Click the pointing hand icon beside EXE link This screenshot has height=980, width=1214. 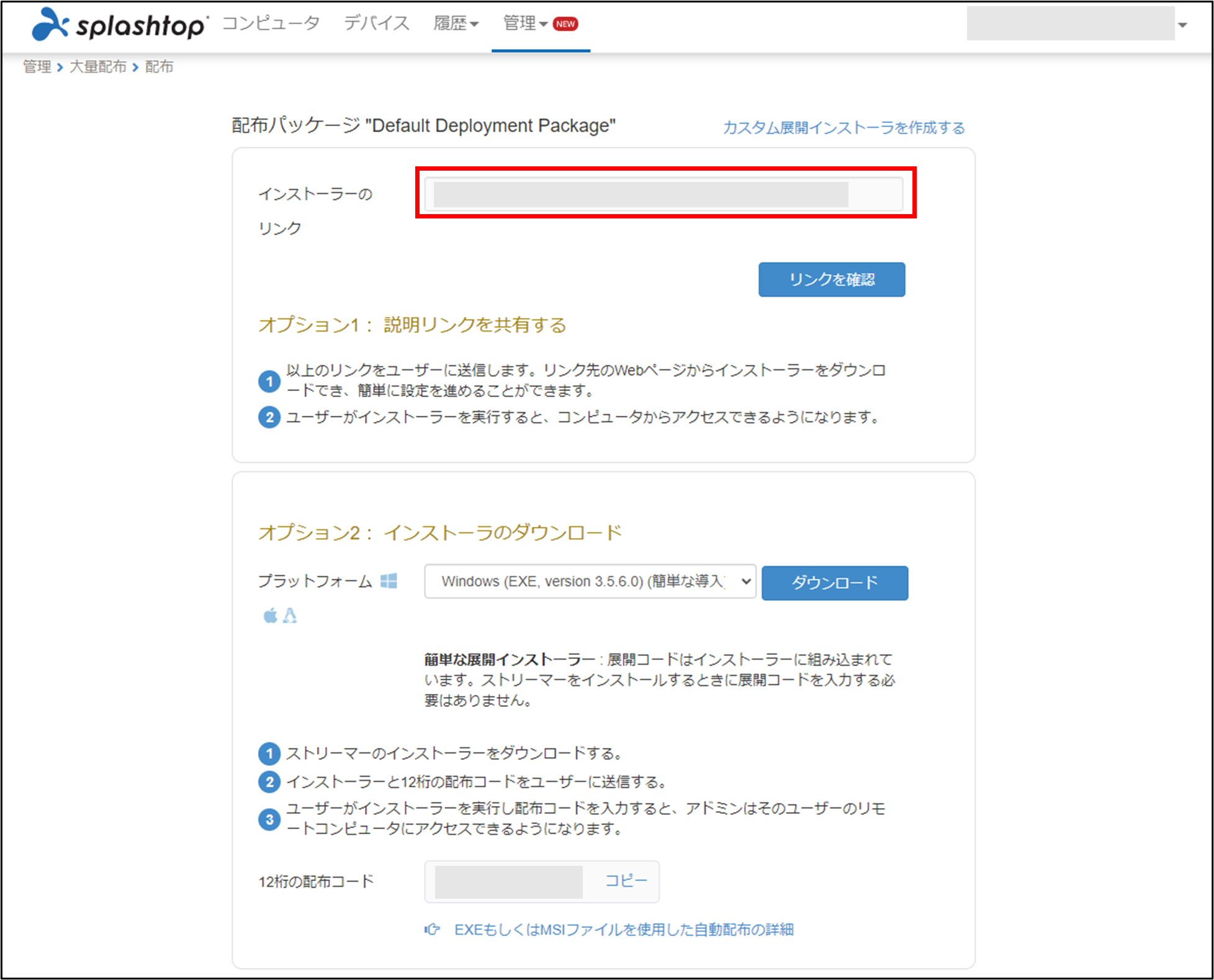[x=432, y=929]
